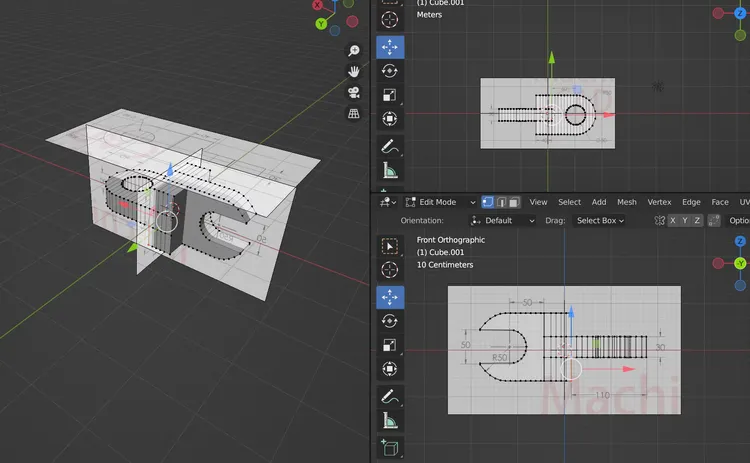Select Annotate pencil tool in Meters viewport toolbar

click(390, 146)
